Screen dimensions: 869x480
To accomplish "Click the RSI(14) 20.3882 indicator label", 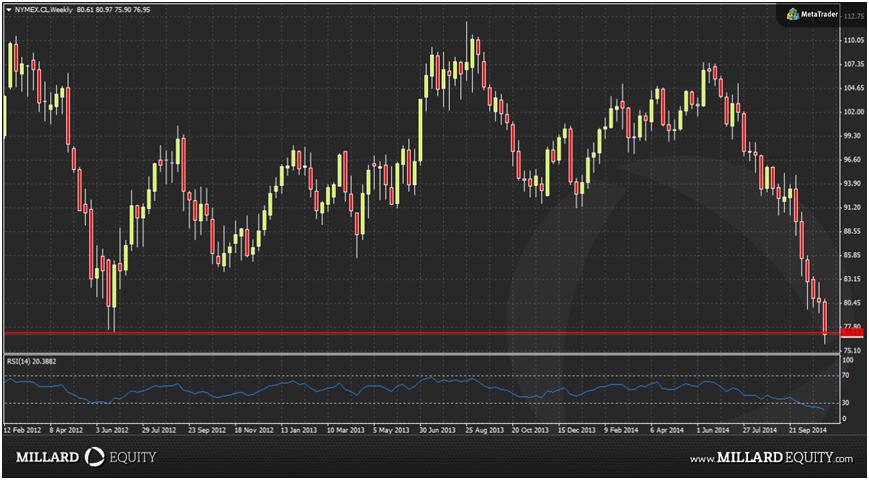I will [x=31, y=361].
